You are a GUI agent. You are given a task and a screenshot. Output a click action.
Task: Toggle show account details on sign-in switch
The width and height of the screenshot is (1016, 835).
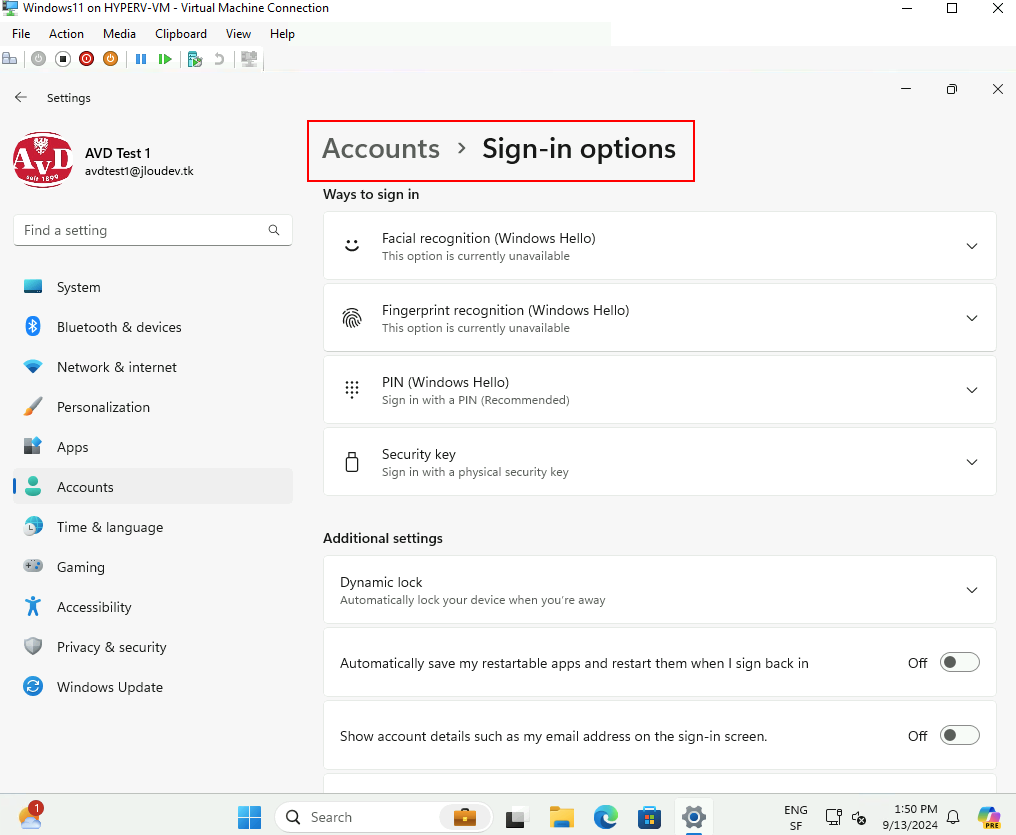960,735
